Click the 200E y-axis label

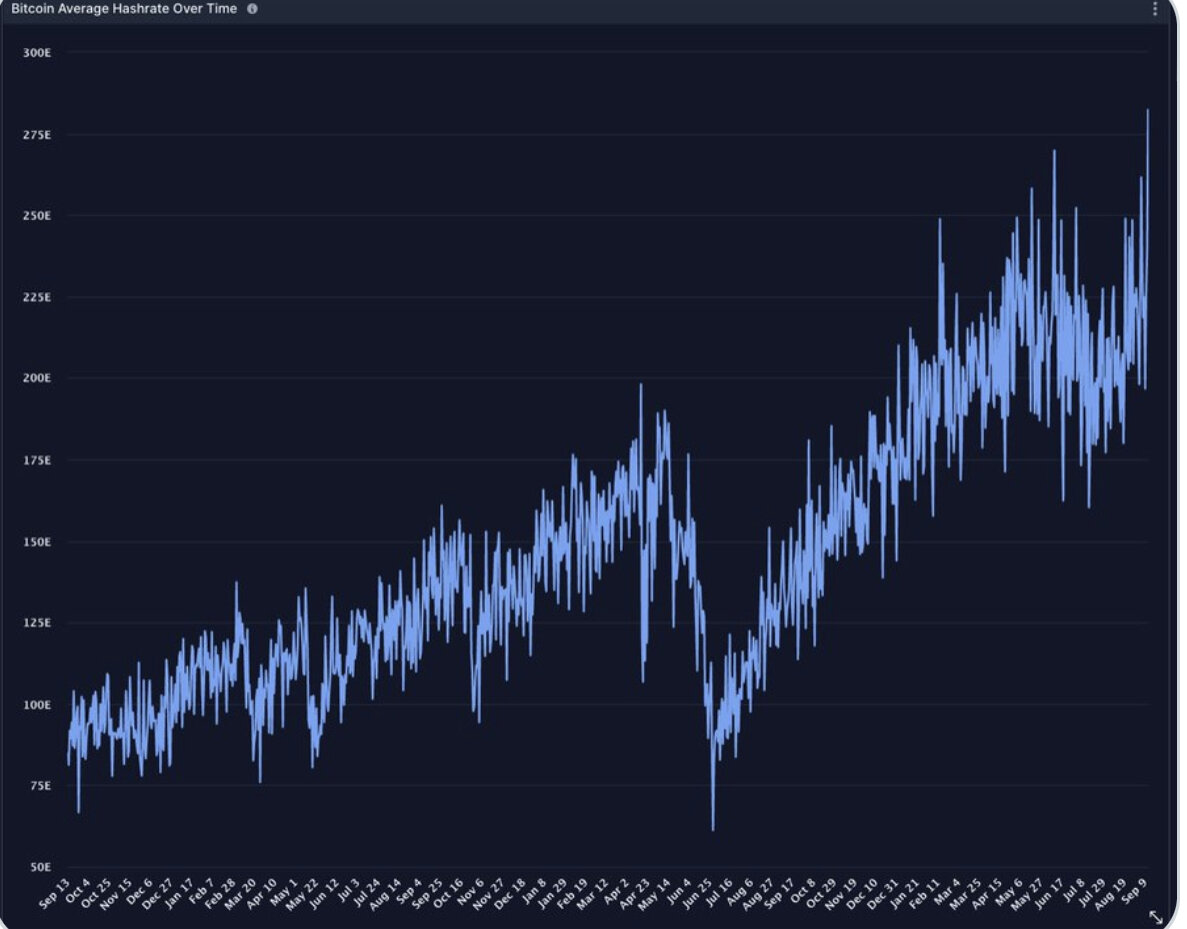(37, 378)
